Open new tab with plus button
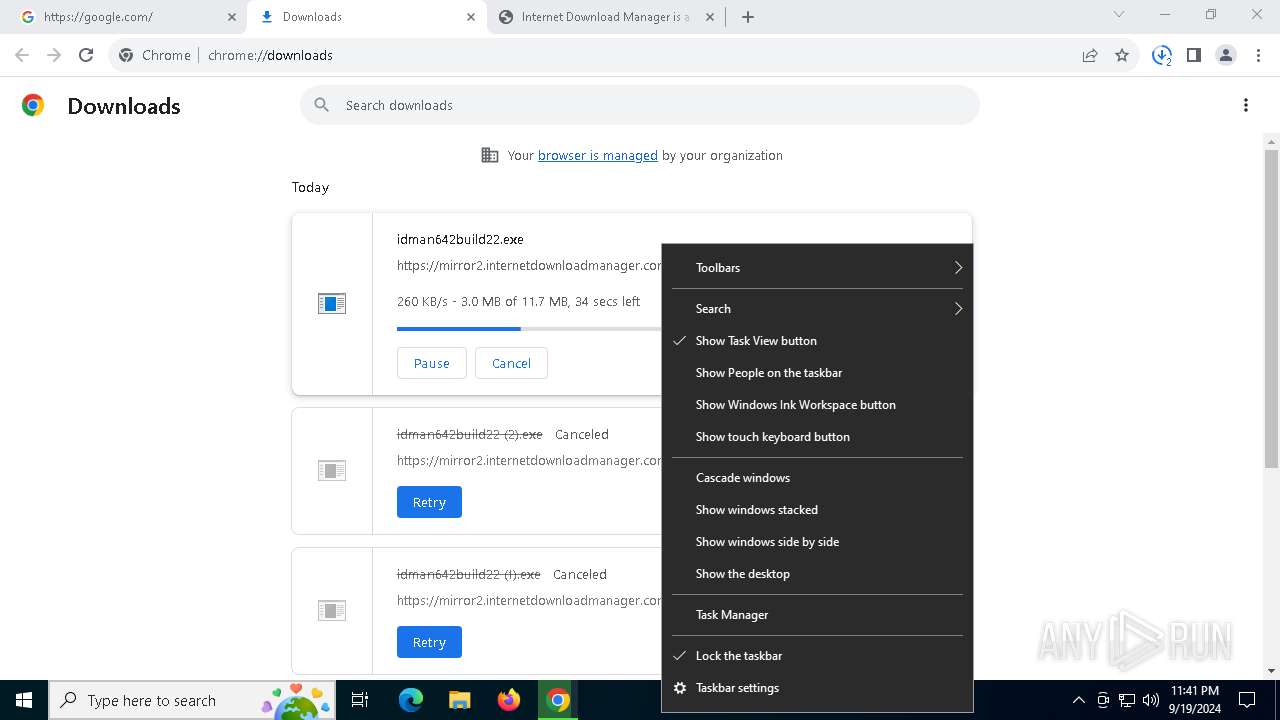 tap(748, 17)
